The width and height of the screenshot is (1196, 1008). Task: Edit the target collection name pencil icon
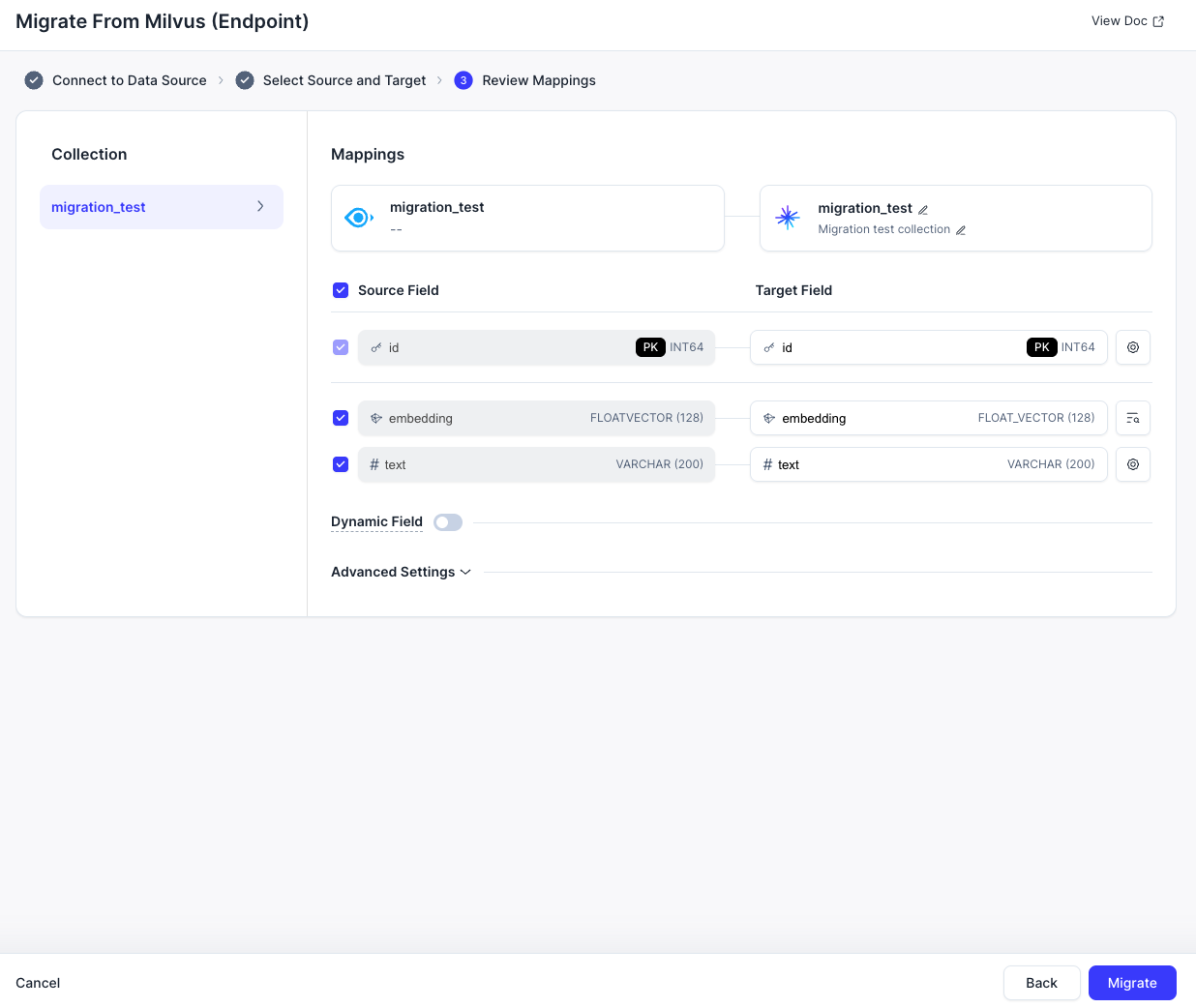tap(923, 209)
